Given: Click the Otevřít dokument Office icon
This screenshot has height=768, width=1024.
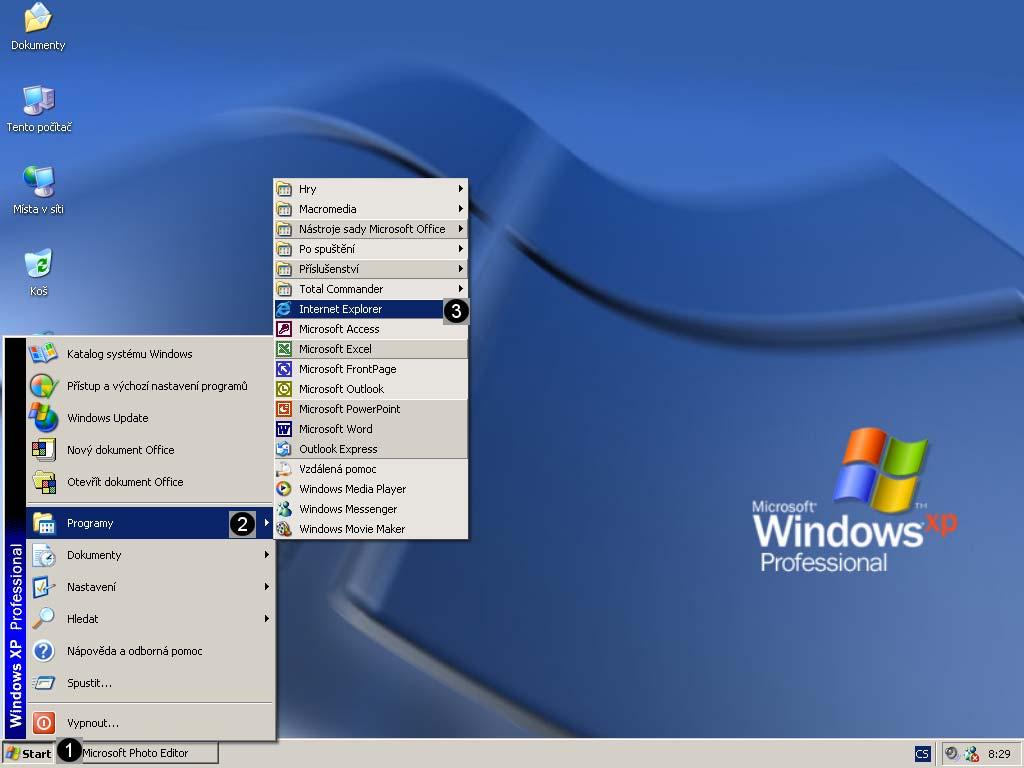Looking at the screenshot, I should click(43, 481).
